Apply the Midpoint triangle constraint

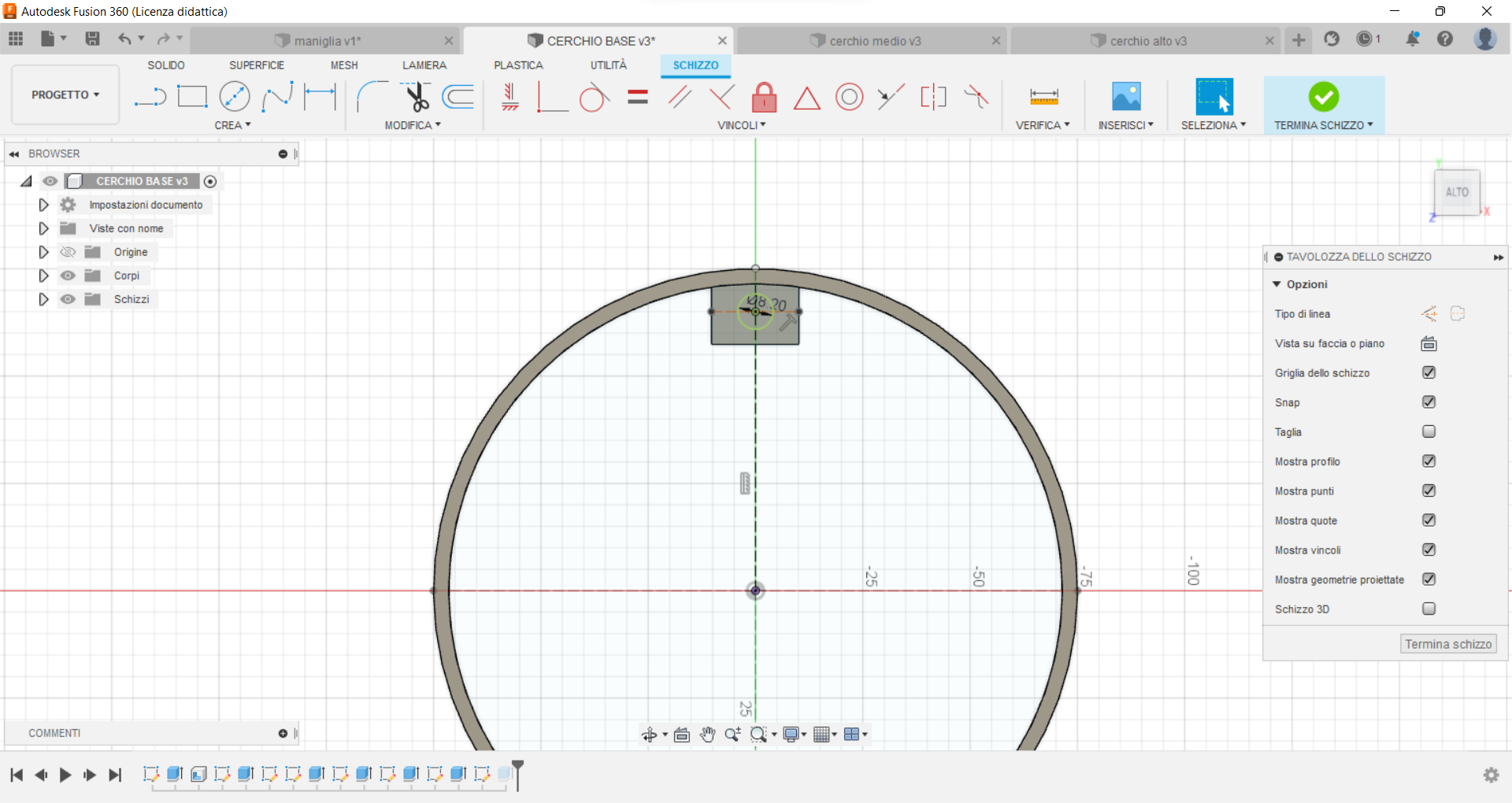click(x=806, y=98)
